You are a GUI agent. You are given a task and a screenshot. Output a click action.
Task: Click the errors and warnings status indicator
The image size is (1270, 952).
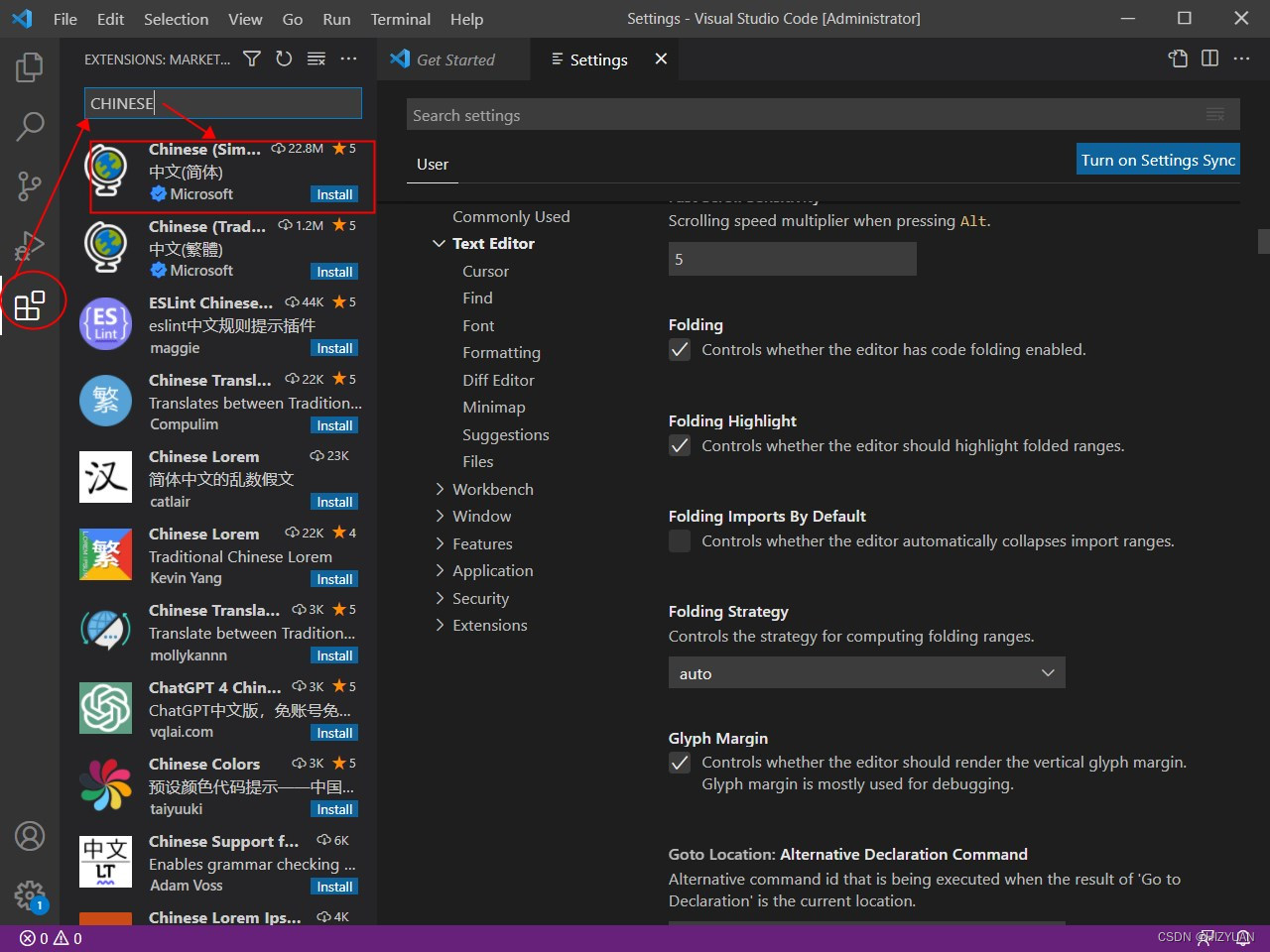(x=51, y=938)
